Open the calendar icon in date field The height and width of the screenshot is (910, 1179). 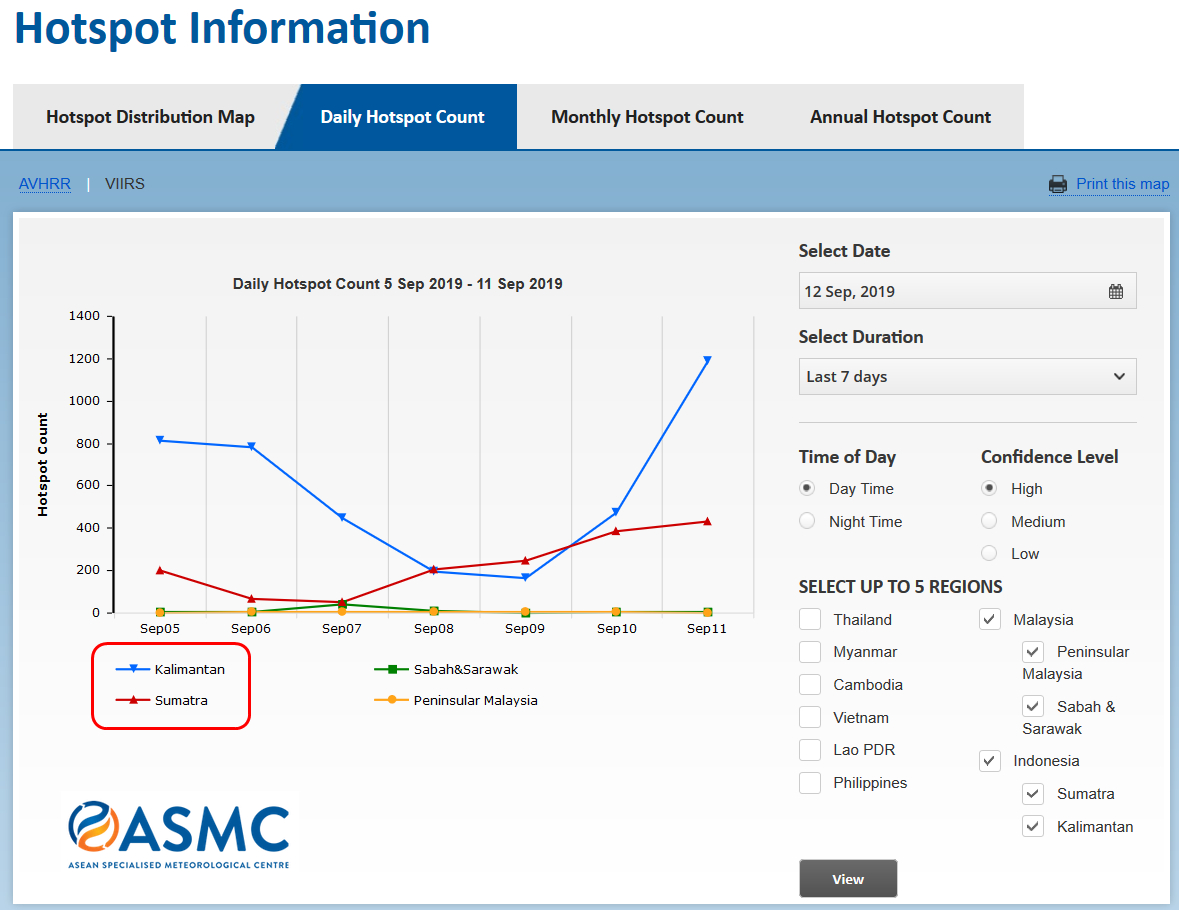(x=1115, y=292)
